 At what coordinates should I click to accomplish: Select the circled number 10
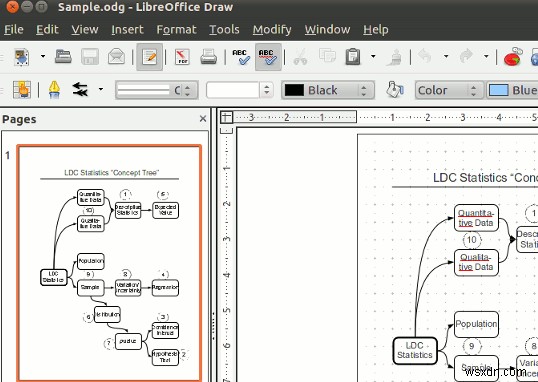pyautogui.click(x=472, y=240)
